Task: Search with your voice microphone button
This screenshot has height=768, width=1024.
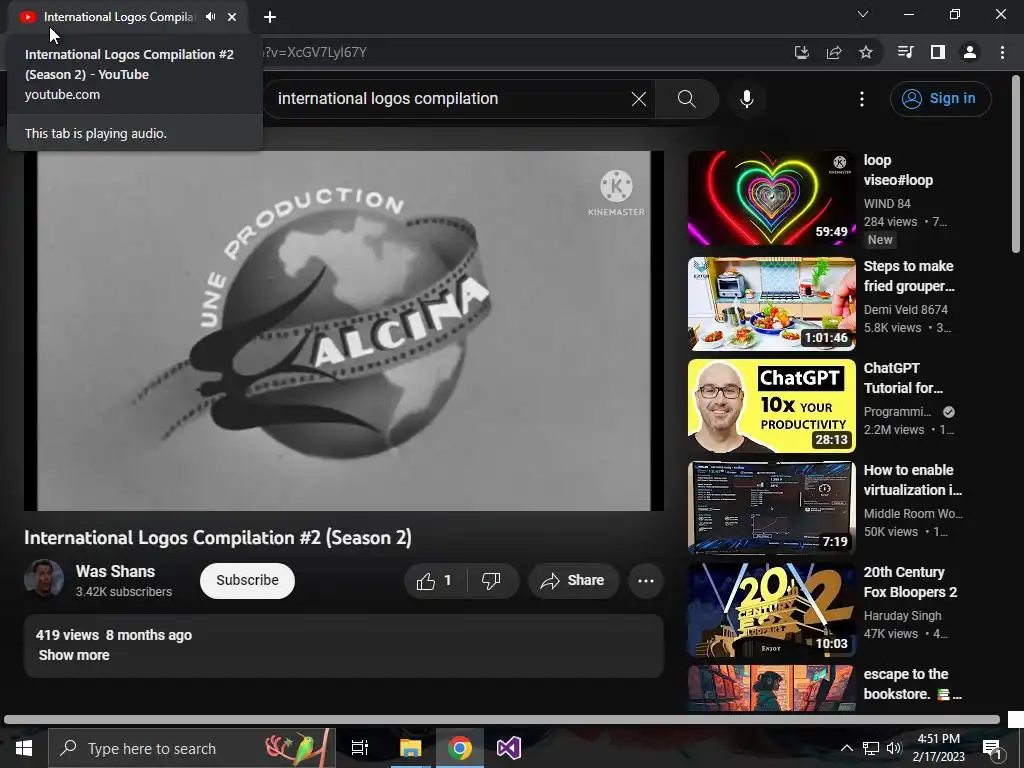Action: coord(746,99)
